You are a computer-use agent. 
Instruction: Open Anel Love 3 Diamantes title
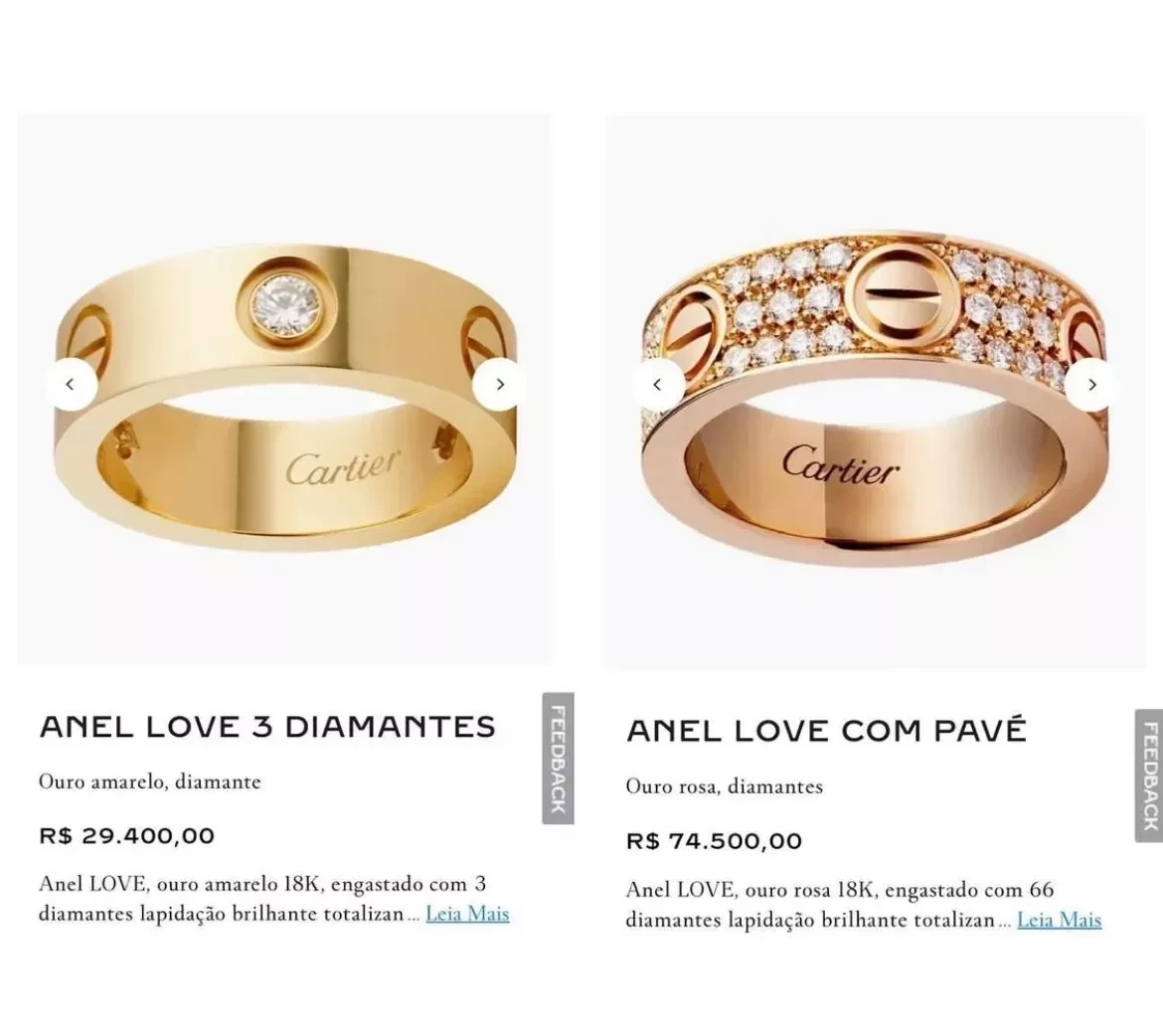pos(267,727)
